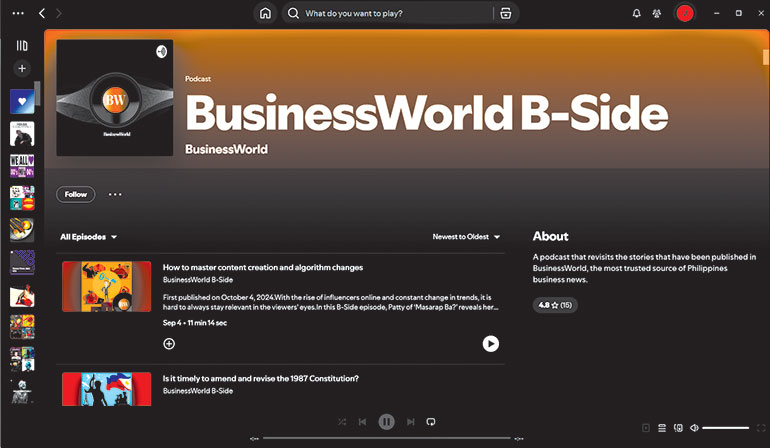Click the volume slider bar
The width and height of the screenshot is (770, 448).
coord(726,428)
